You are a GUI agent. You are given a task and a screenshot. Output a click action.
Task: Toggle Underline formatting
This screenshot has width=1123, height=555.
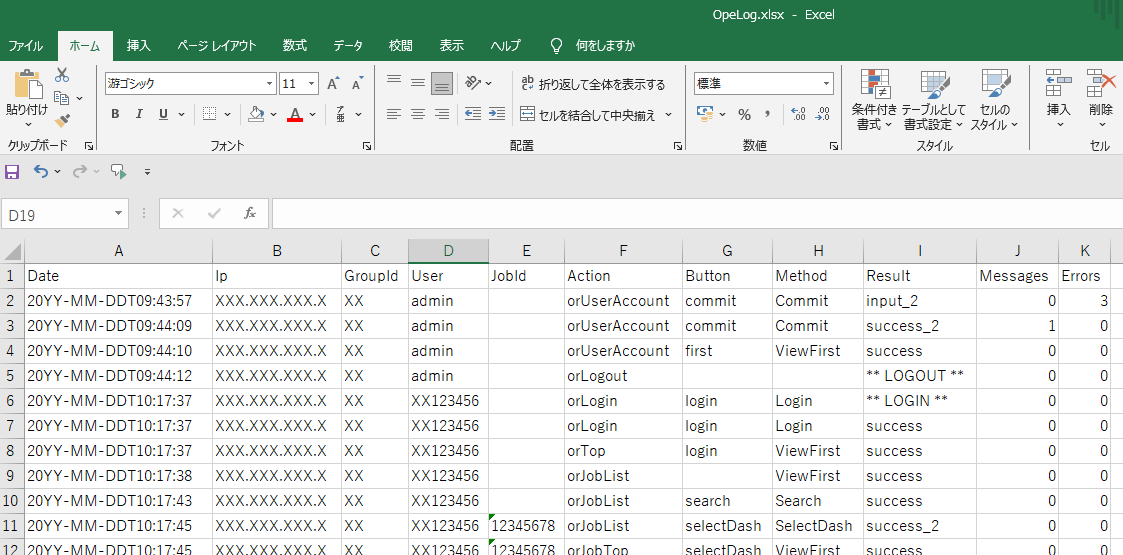163,114
